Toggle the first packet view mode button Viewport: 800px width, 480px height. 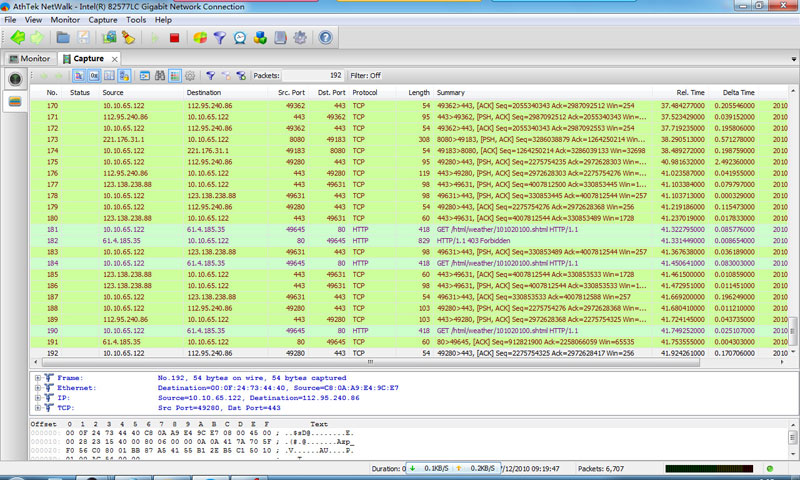coord(79,75)
